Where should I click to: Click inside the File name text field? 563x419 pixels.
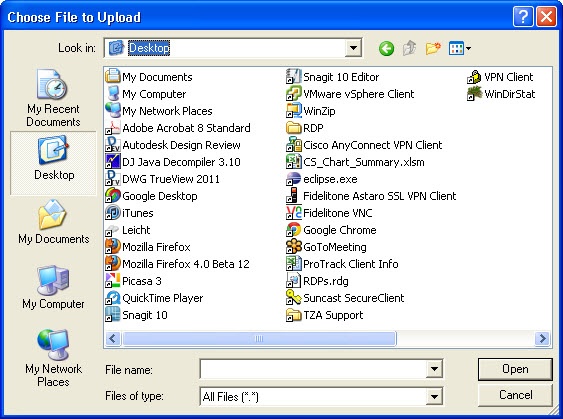tap(313, 369)
